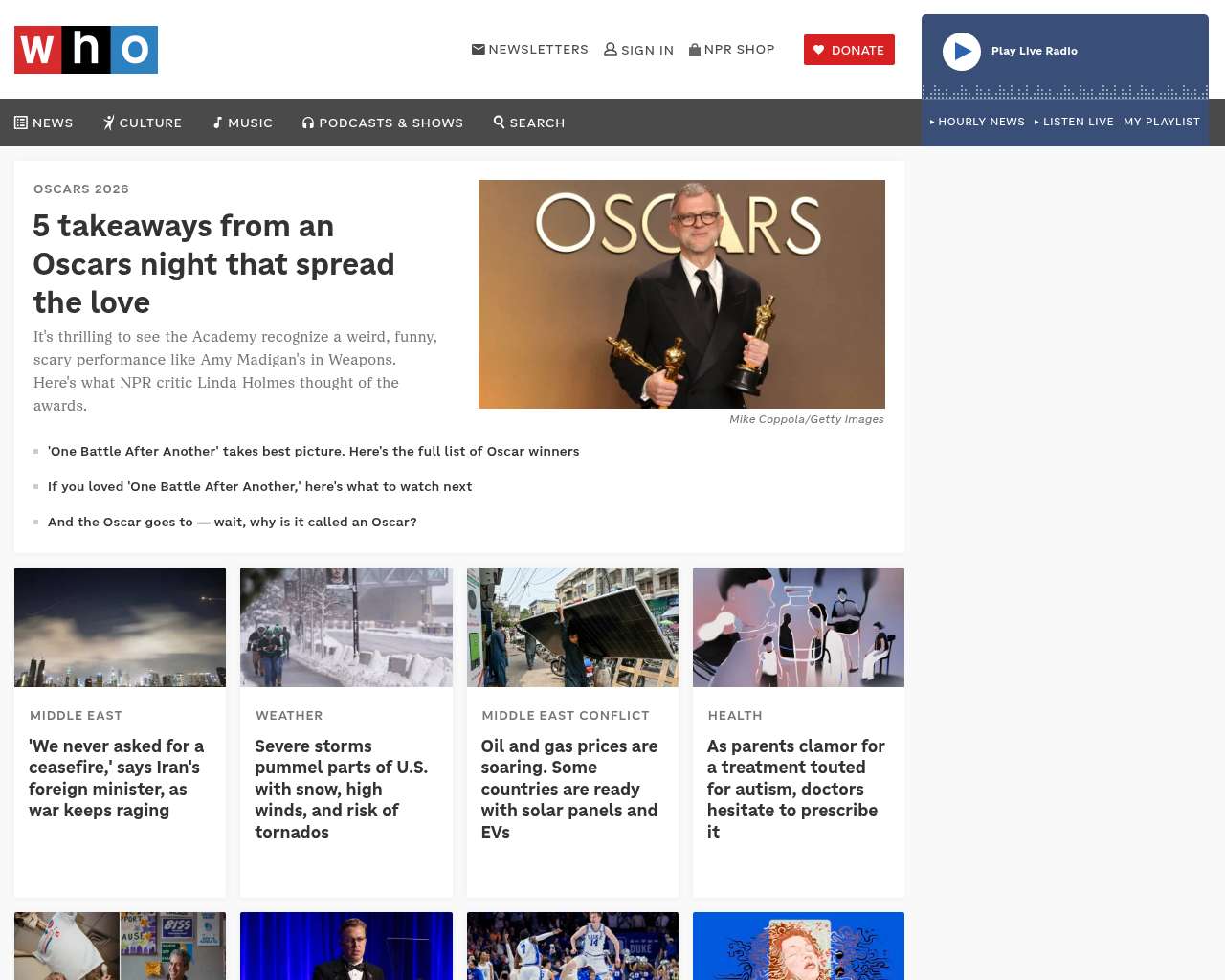Viewport: 1225px width, 980px height.
Task: Expand Listen Live in the player
Action: pos(1074,122)
